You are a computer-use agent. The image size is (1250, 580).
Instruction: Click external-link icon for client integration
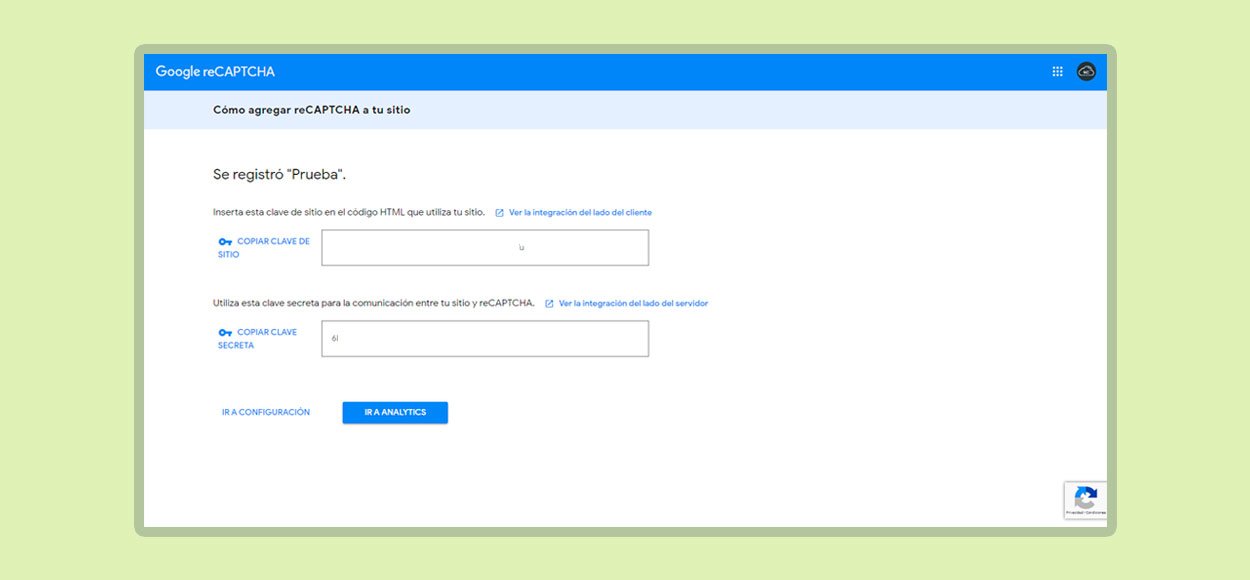point(500,213)
